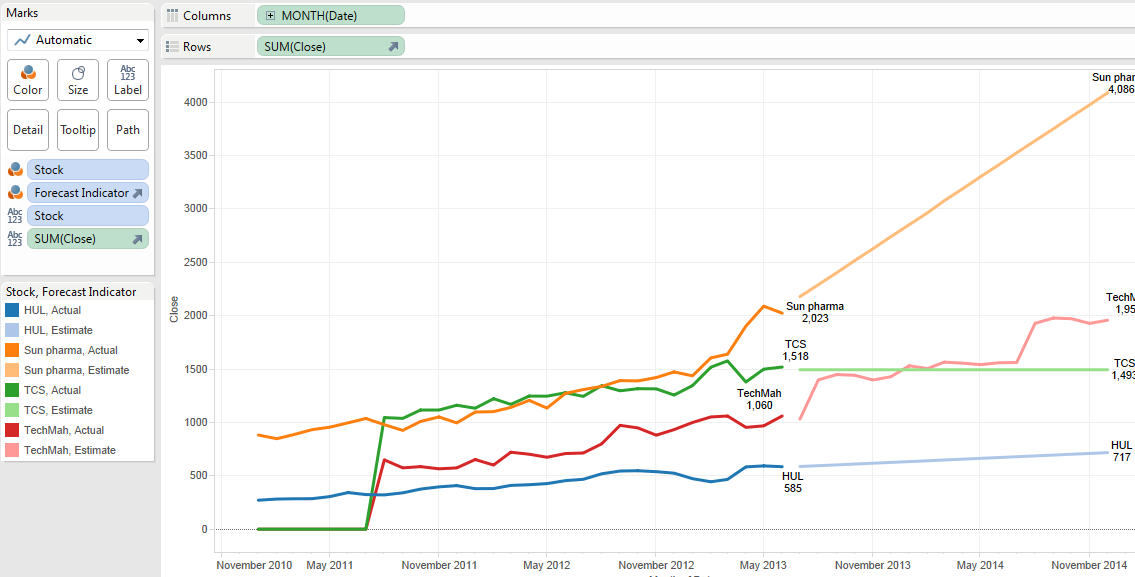Click color icon beside first Stock pill
1135x577 pixels.
tap(15, 169)
